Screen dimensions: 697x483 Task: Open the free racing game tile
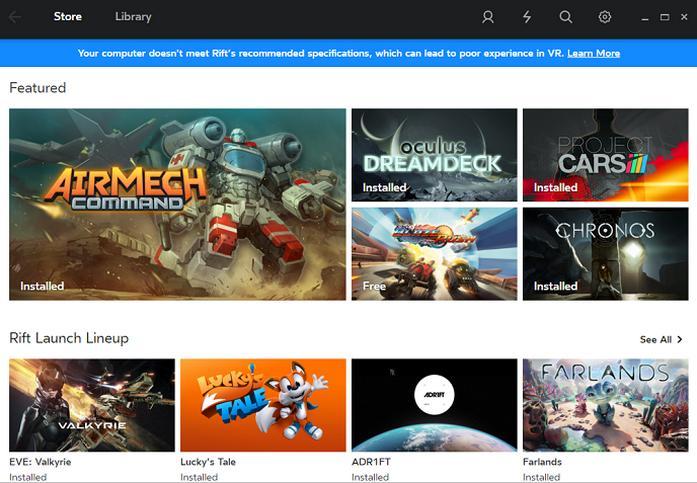pos(434,254)
